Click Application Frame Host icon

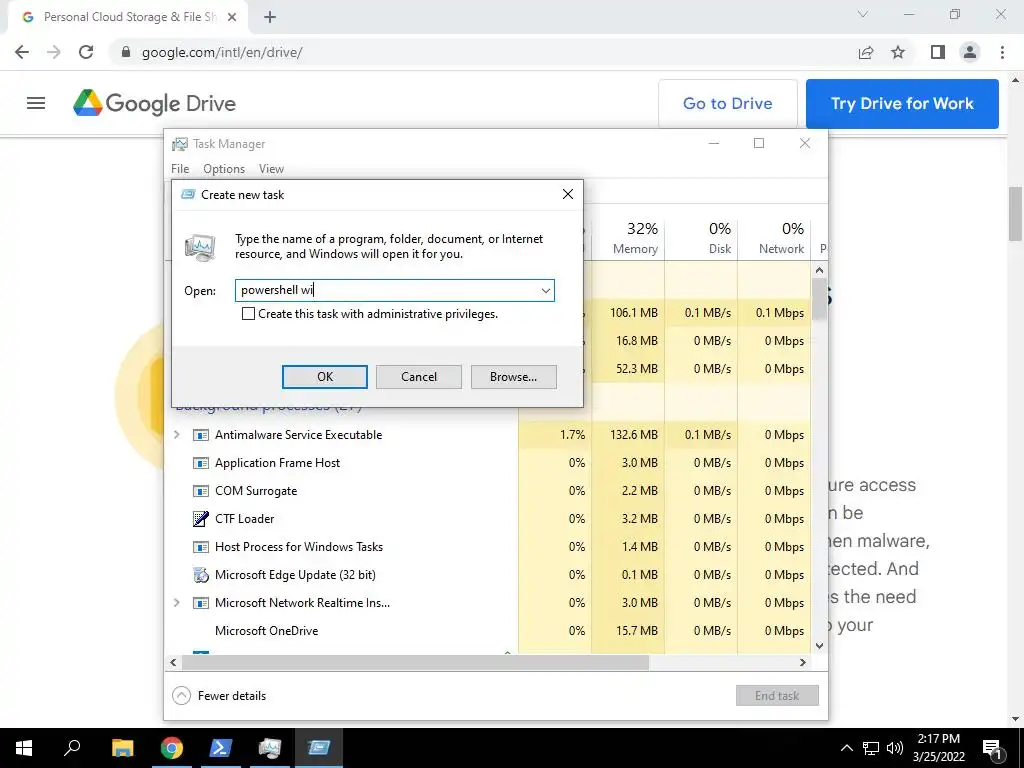200,463
